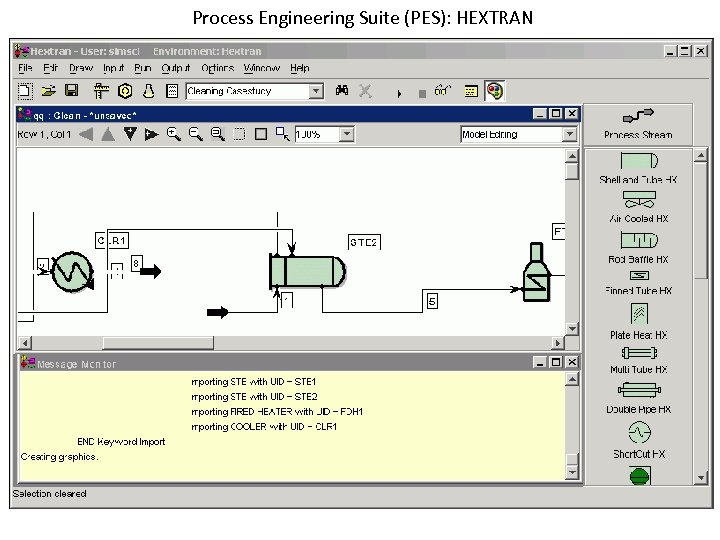Click the CLR1 cooler unit on flowsheet
This screenshot has width=720, height=540.
pyautogui.click(x=72, y=272)
